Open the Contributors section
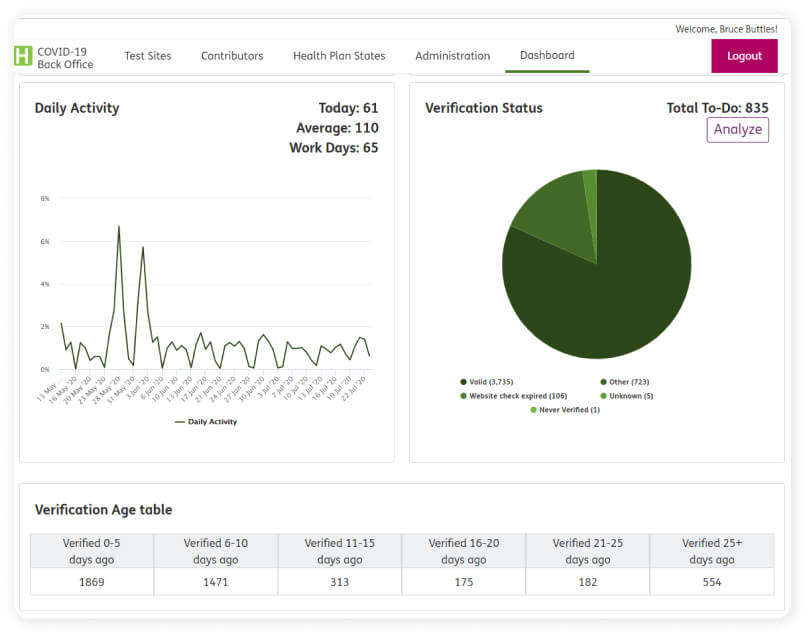 [231, 56]
